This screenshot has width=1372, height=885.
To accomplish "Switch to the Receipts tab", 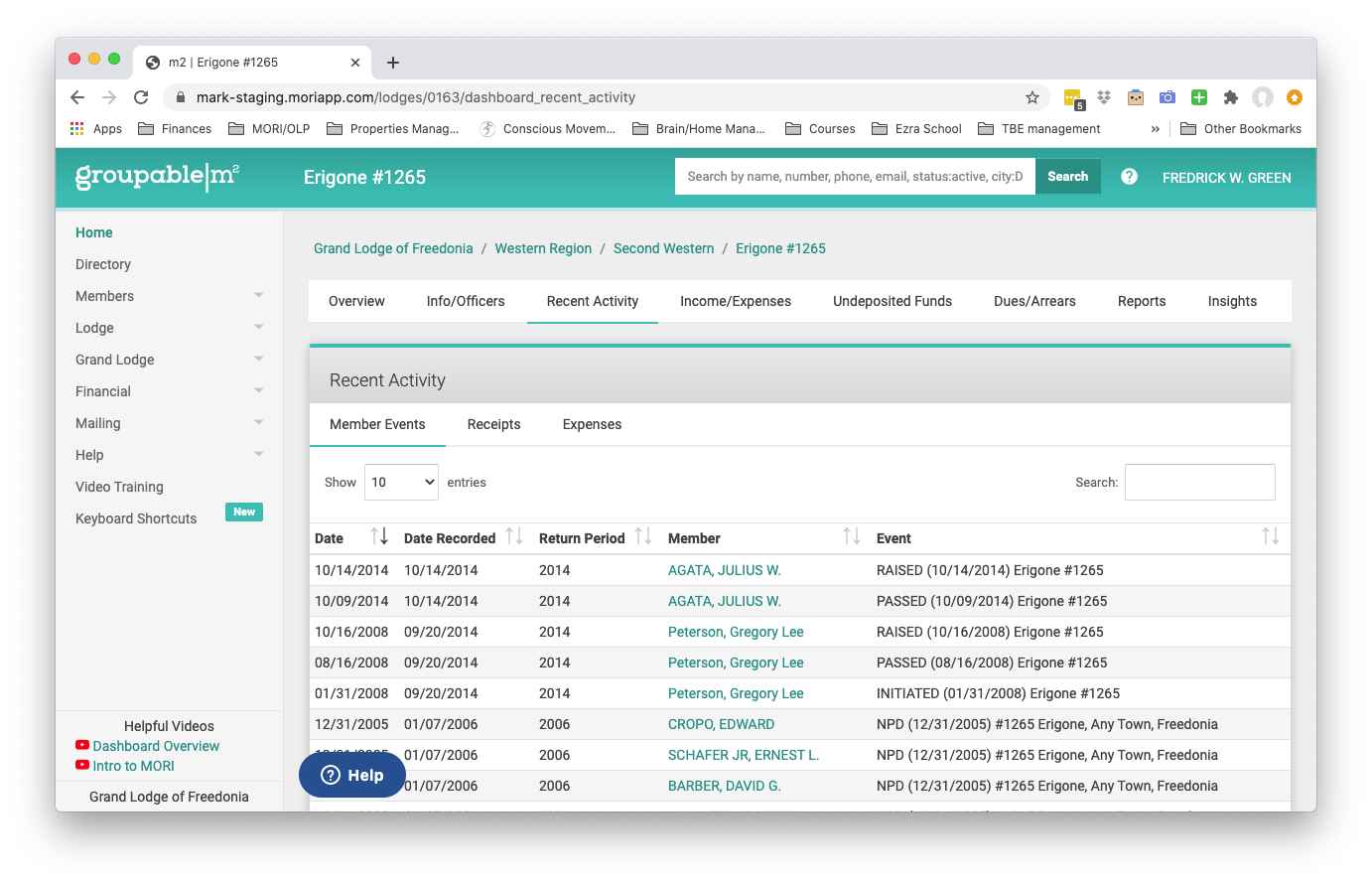I will pos(493,424).
